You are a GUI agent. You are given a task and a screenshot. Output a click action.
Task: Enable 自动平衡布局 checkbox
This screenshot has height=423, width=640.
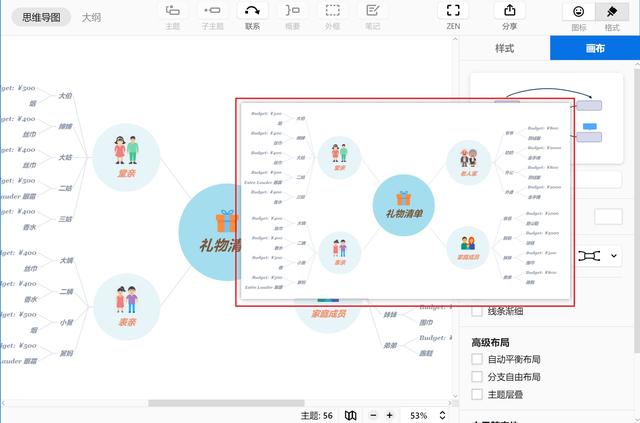(x=477, y=359)
